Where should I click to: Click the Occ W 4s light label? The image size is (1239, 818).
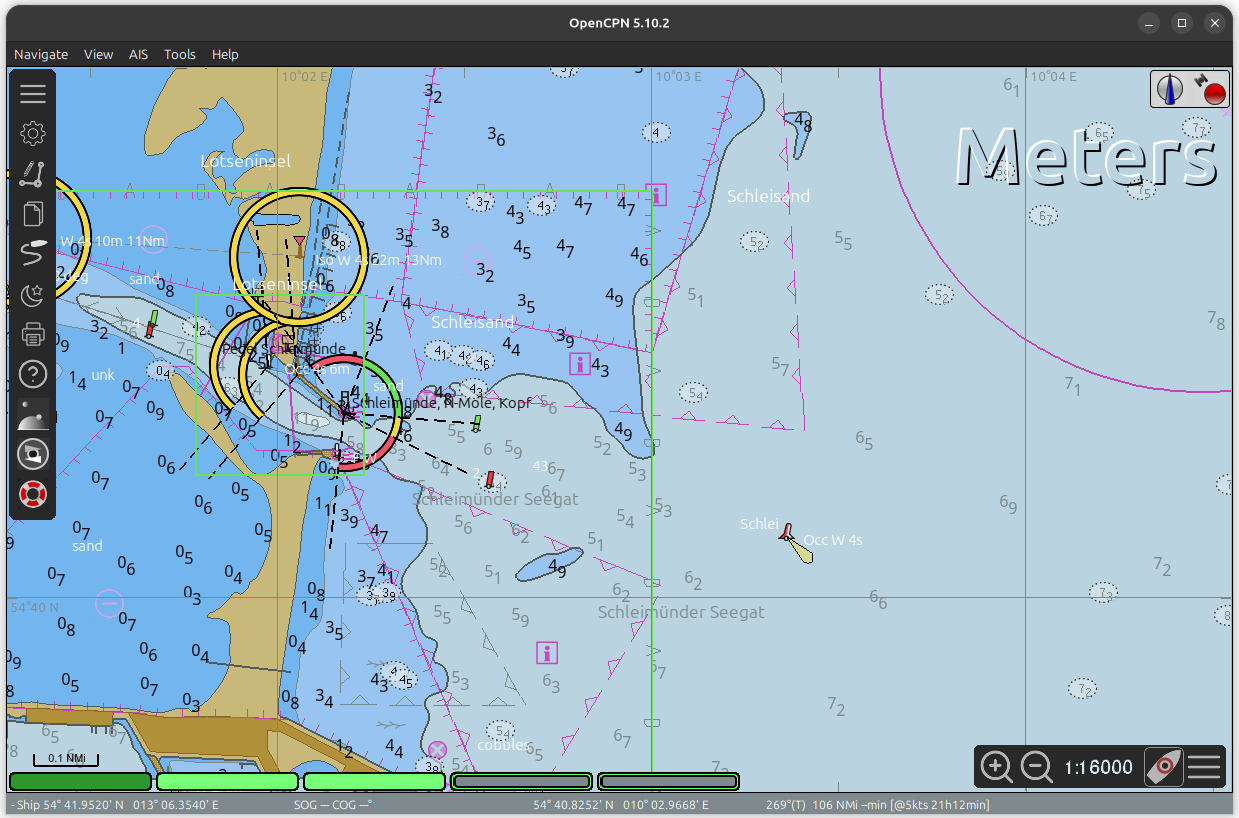[x=833, y=540]
